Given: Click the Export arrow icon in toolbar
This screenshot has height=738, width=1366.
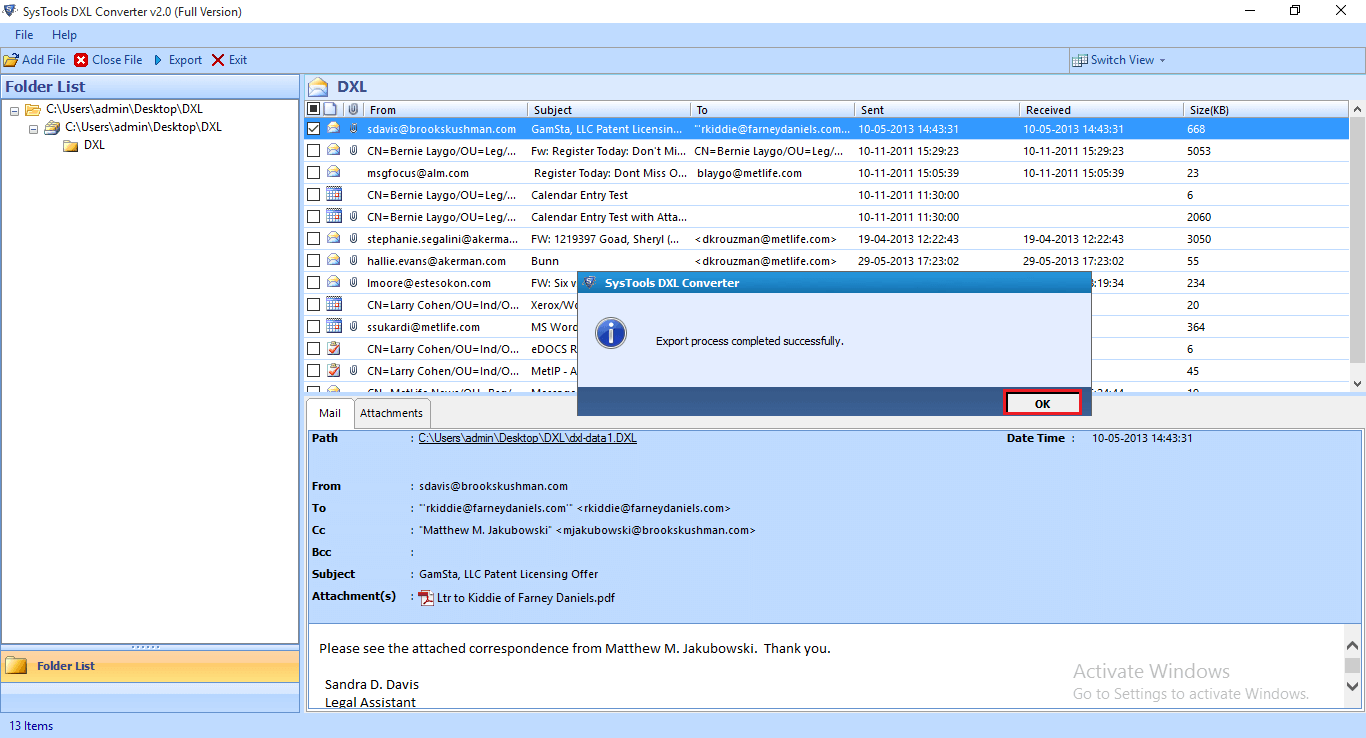Looking at the screenshot, I should 158,60.
